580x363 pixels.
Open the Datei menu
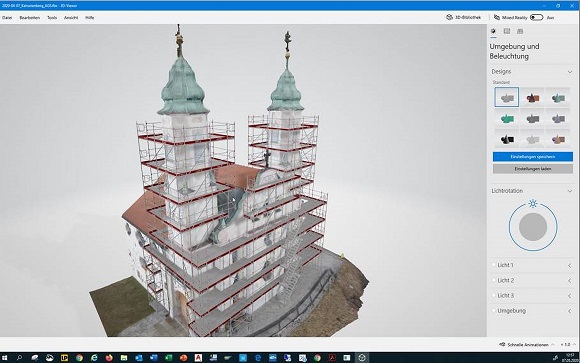click(x=7, y=17)
